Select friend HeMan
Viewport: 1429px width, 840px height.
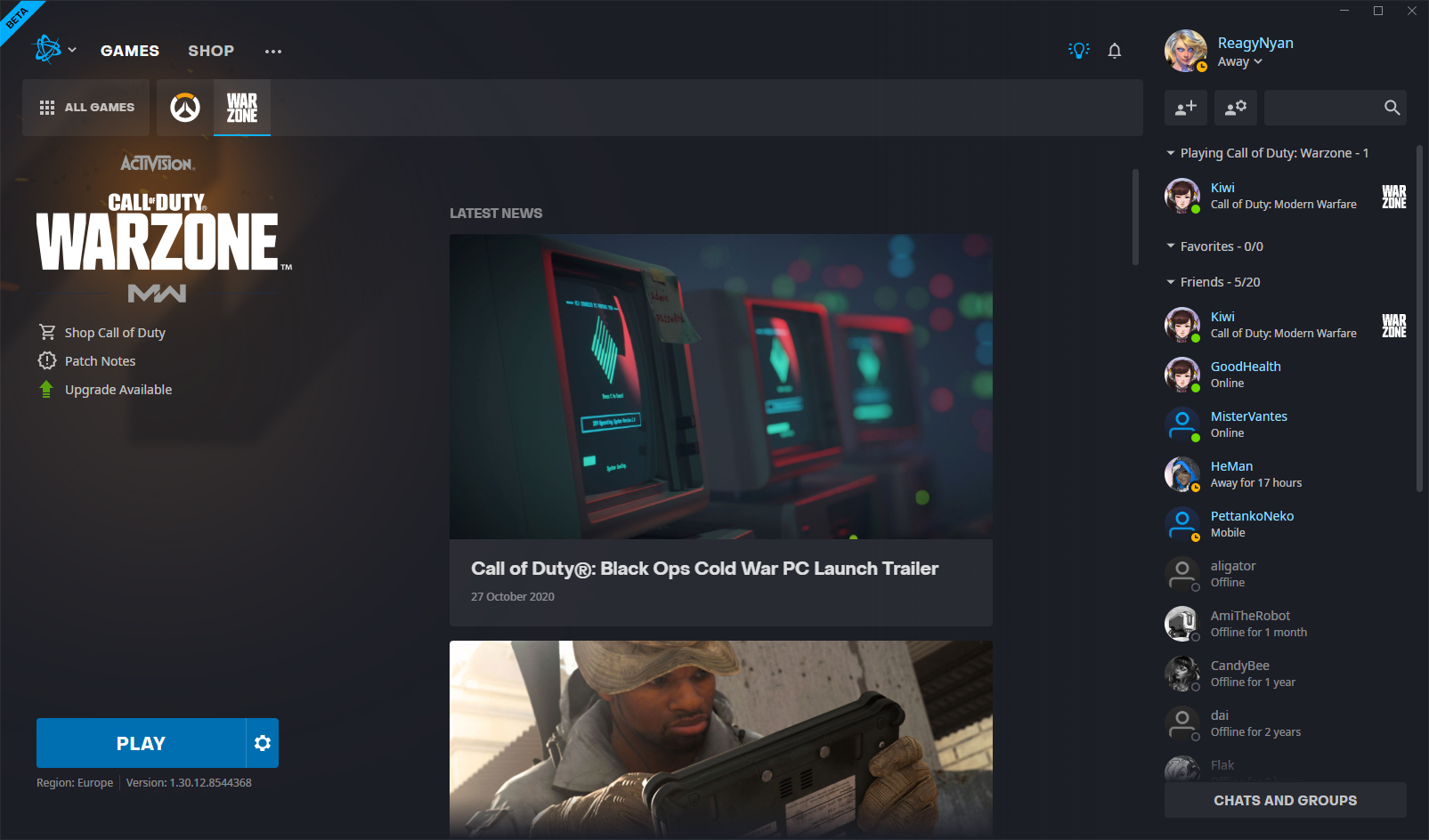tap(1286, 474)
